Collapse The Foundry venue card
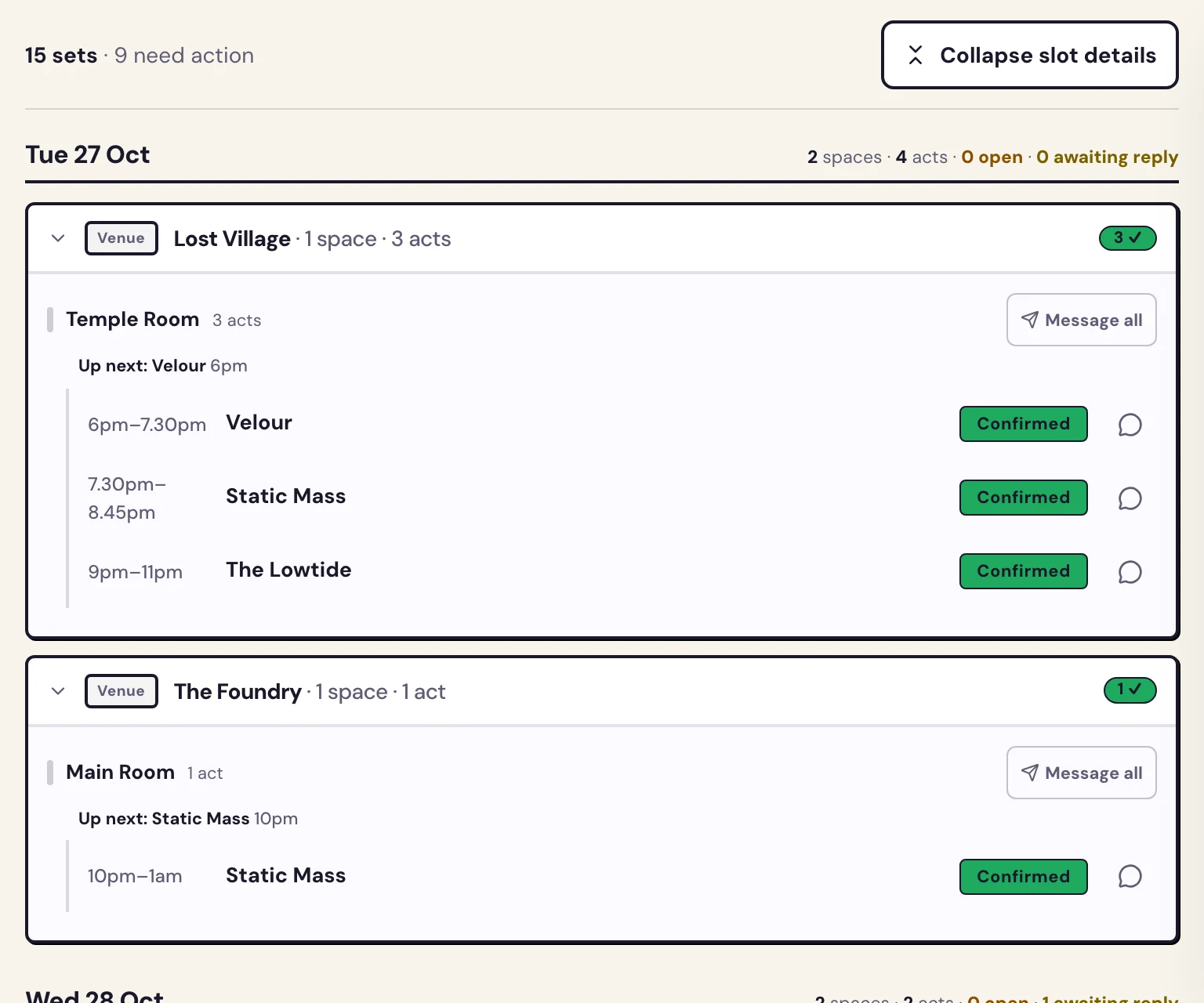Viewport: 1204px width, 1003px height. click(x=58, y=691)
